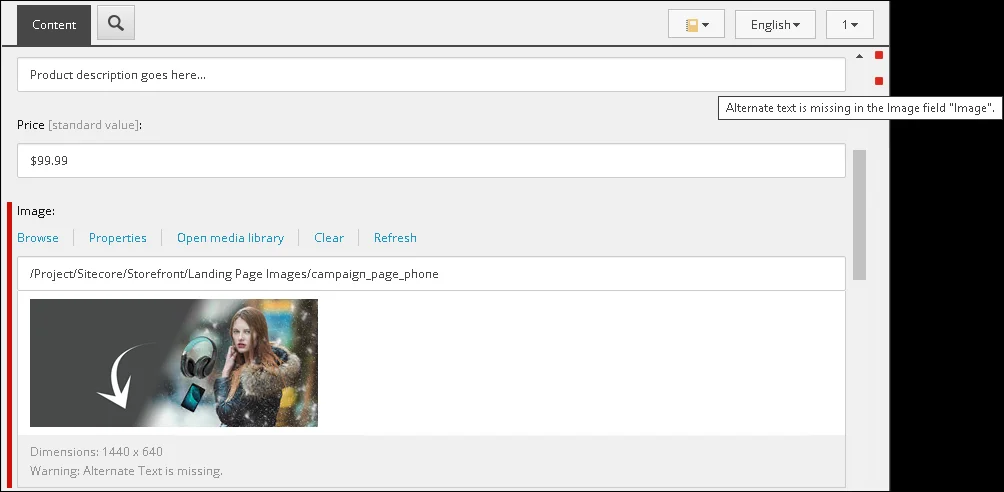The image size is (1004, 492).
Task: Open the sections notebook icon dropdown
Action: 696,24
